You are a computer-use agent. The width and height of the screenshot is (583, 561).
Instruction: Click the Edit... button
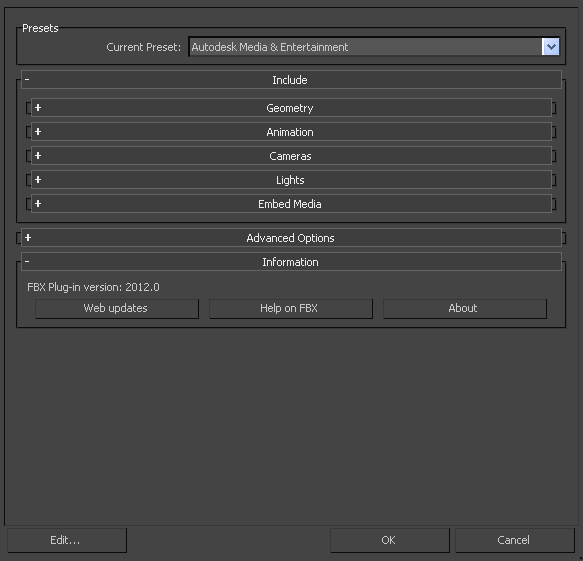(x=67, y=540)
